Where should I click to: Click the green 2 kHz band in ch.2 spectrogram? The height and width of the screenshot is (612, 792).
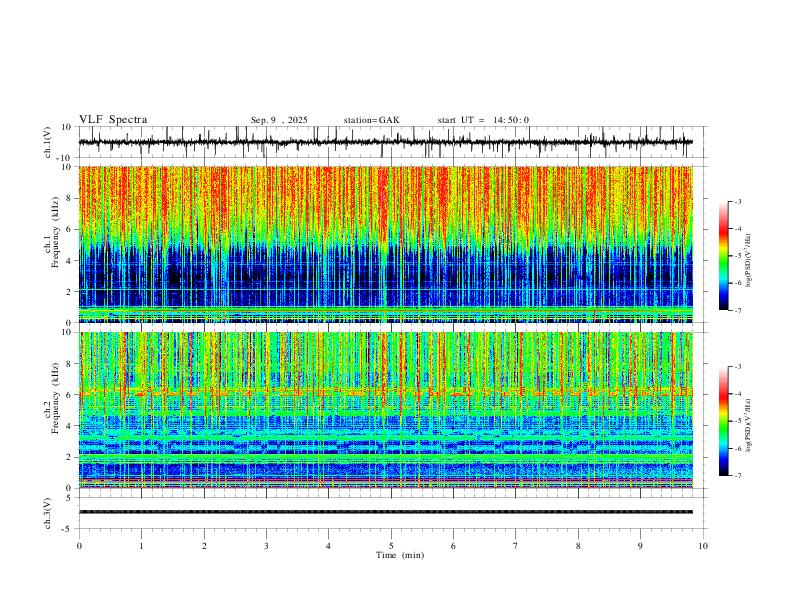[386, 457]
